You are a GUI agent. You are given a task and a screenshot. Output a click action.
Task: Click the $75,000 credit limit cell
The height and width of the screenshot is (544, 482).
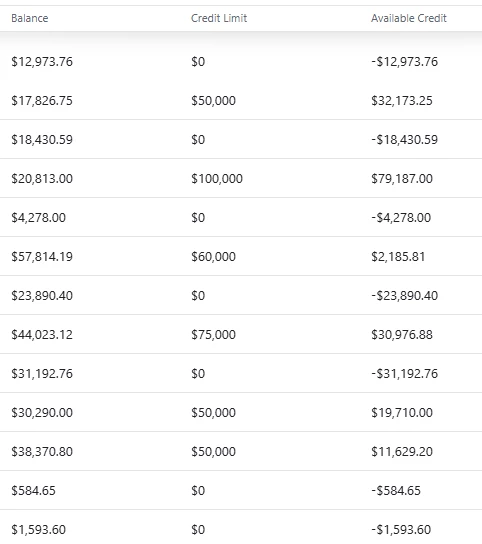pos(213,335)
